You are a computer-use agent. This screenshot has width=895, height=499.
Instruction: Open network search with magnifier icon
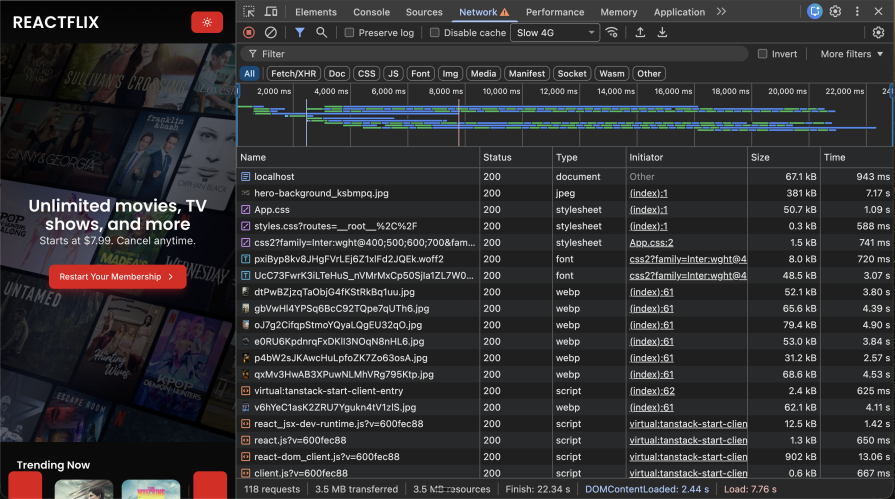(x=321, y=33)
